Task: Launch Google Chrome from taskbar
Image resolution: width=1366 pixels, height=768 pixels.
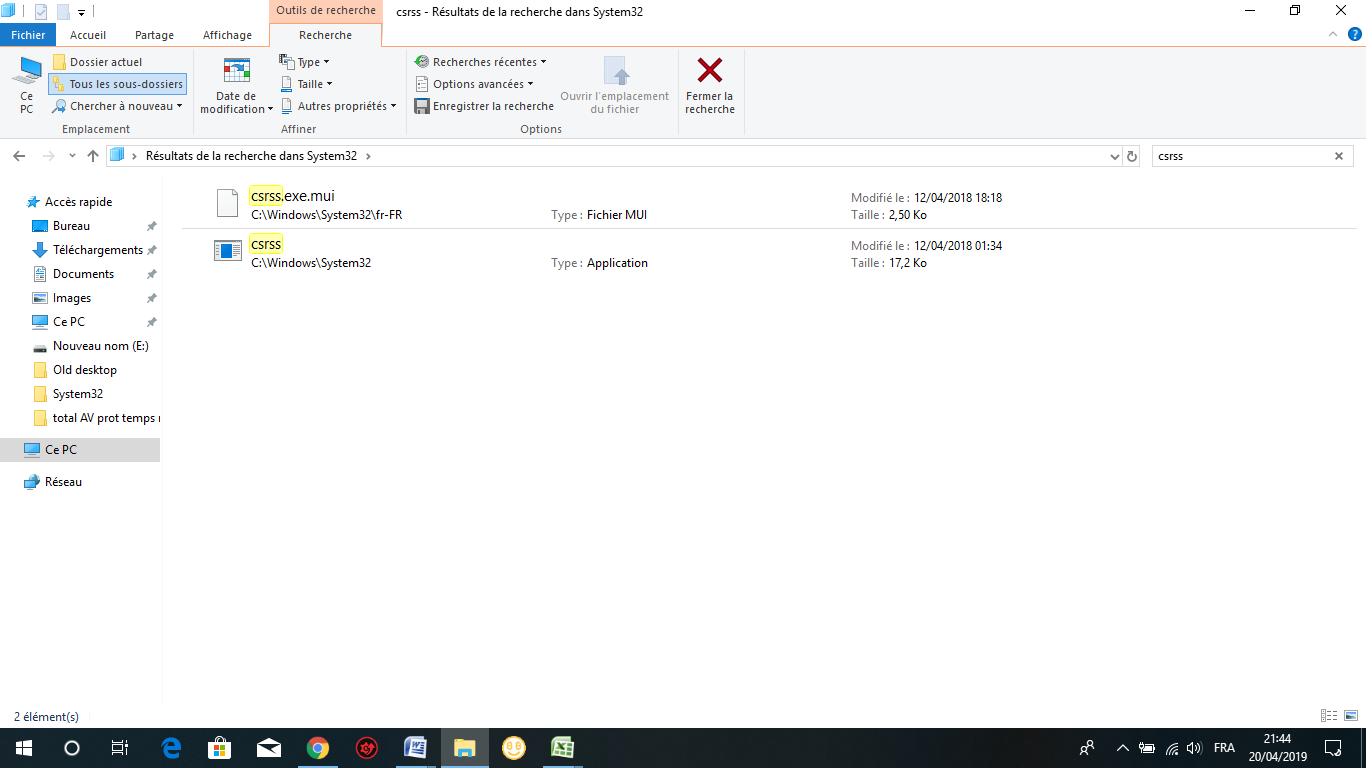Action: point(318,748)
